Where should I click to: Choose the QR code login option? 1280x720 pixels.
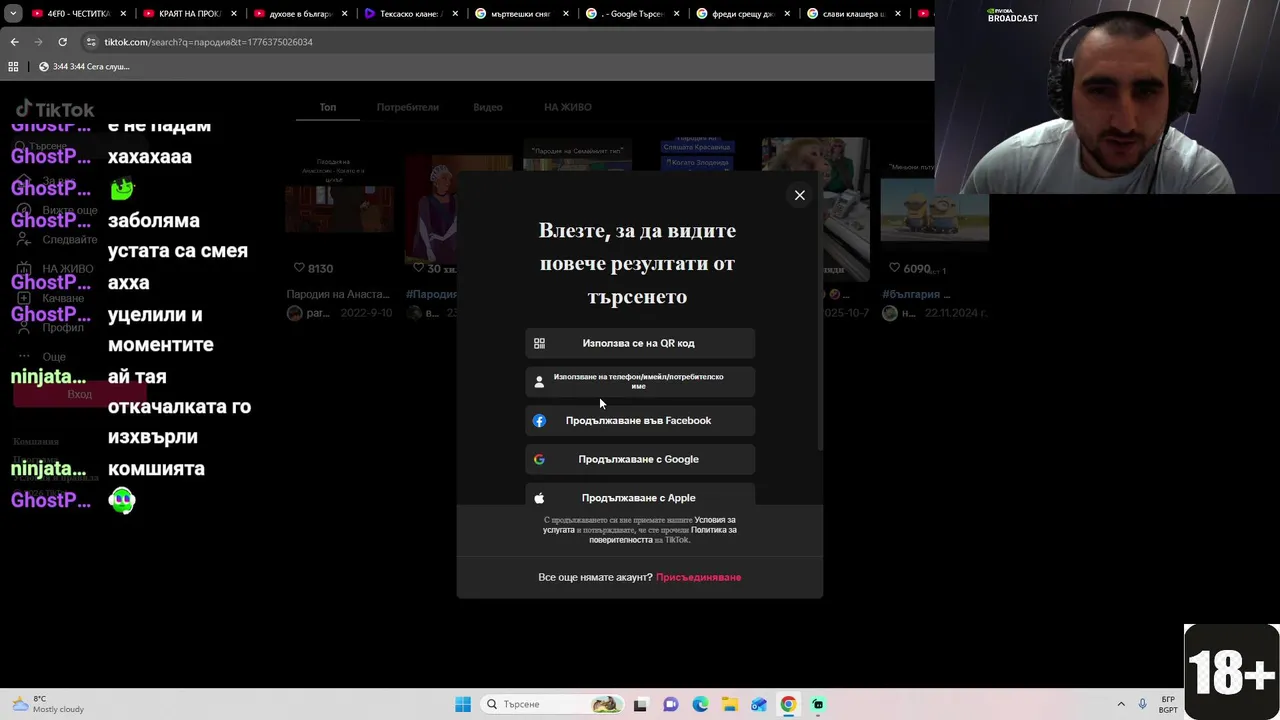[x=640, y=343]
